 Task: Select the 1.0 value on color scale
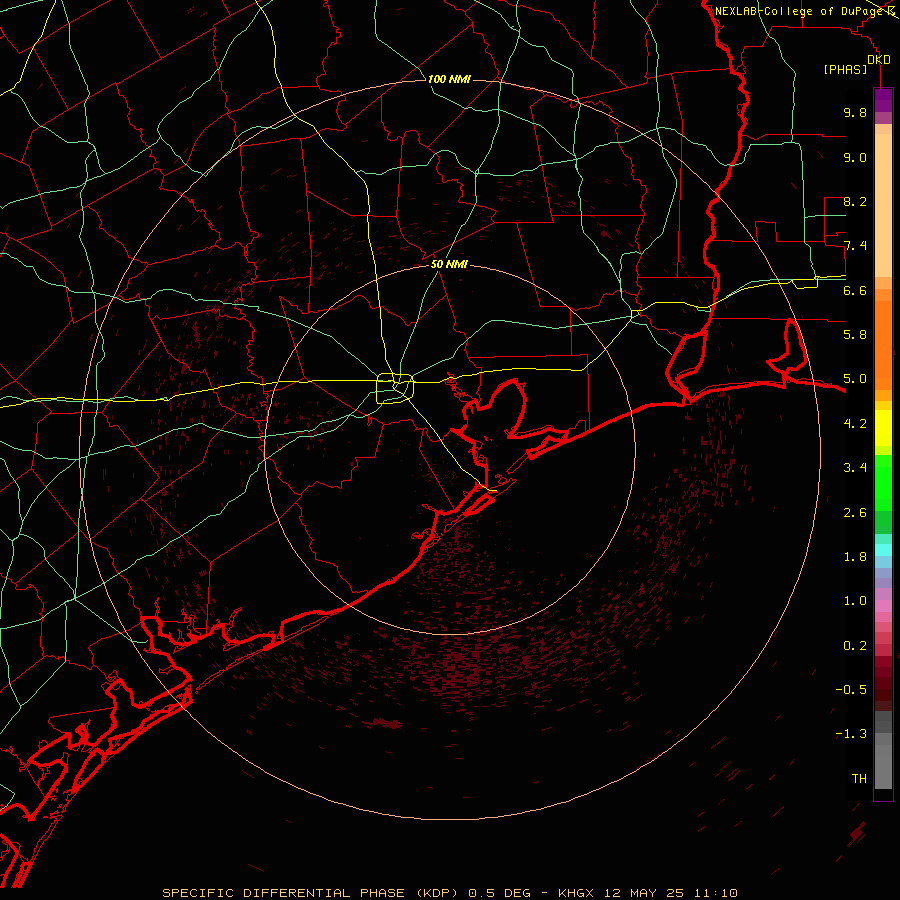855,601
